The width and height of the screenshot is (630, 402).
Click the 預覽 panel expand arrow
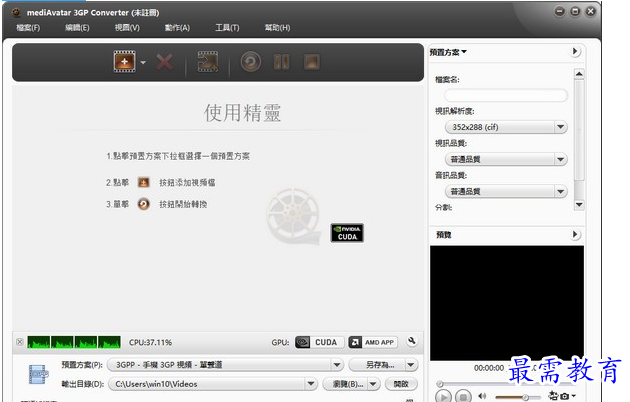pyautogui.click(x=575, y=235)
